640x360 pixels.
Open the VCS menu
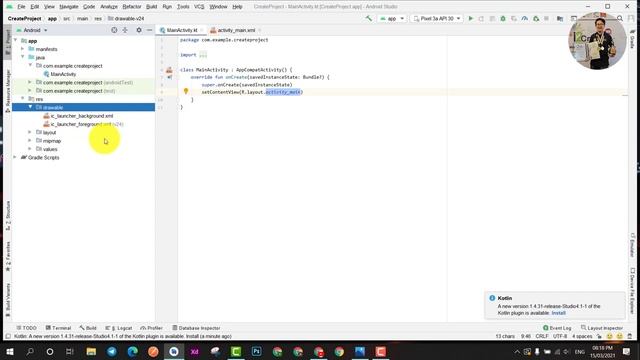click(x=199, y=7)
